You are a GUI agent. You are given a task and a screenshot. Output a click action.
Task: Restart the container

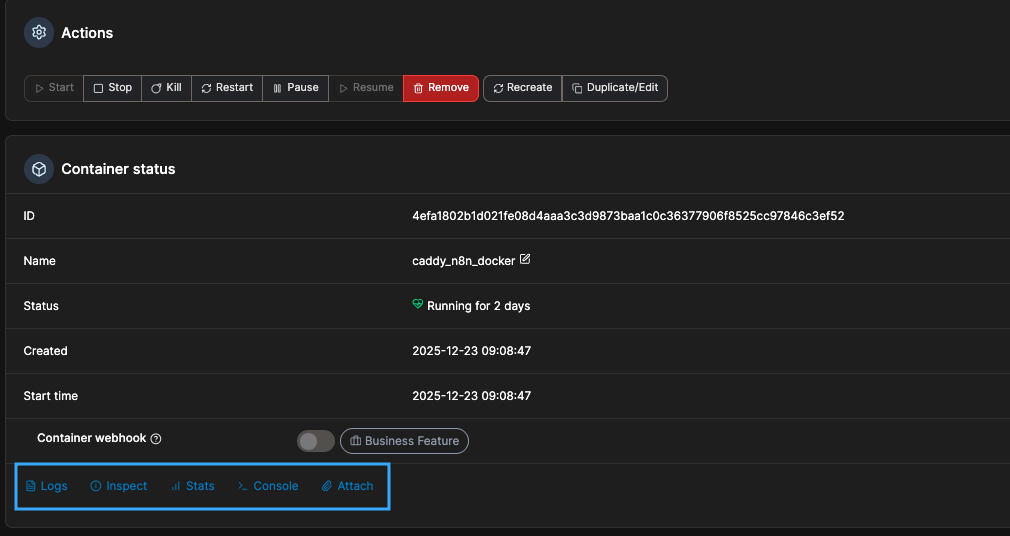227,88
